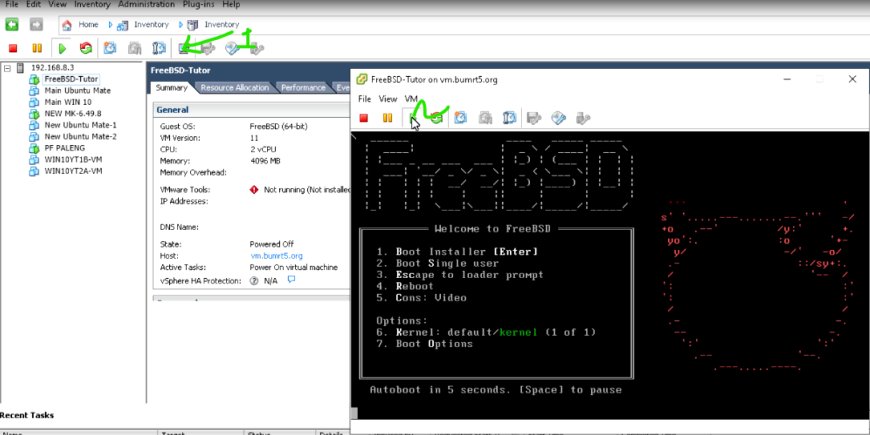Open the console window View menu
This screenshot has height=435, width=870.
click(x=388, y=99)
